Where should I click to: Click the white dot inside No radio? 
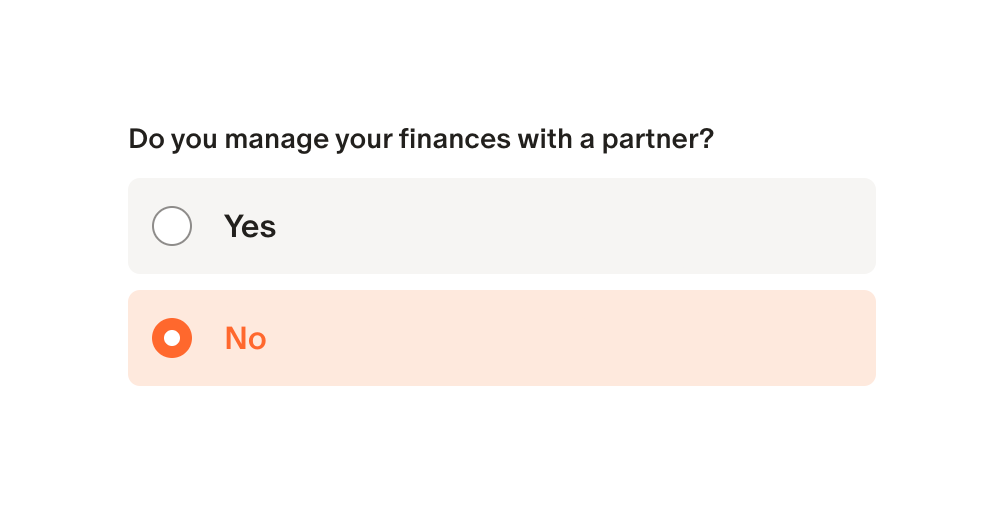click(x=172, y=338)
